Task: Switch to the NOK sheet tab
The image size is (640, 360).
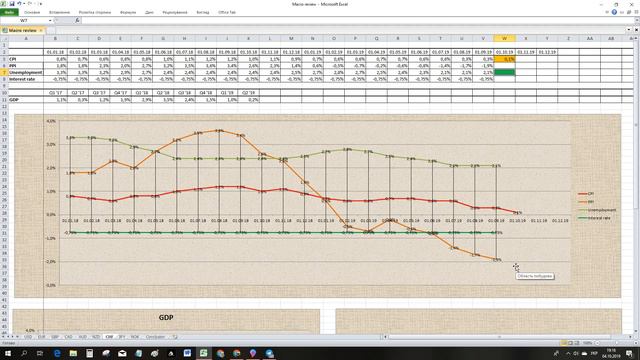Action: tap(135, 337)
